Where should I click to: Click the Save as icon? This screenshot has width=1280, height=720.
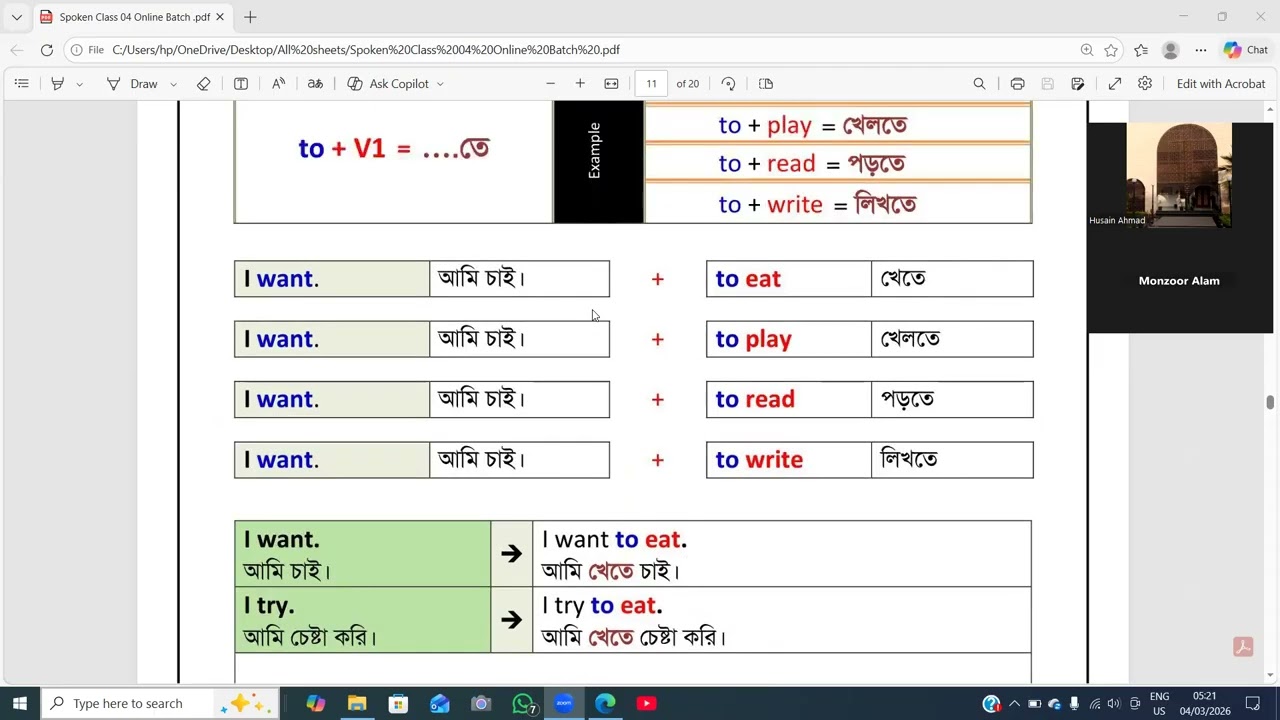coord(1078,84)
